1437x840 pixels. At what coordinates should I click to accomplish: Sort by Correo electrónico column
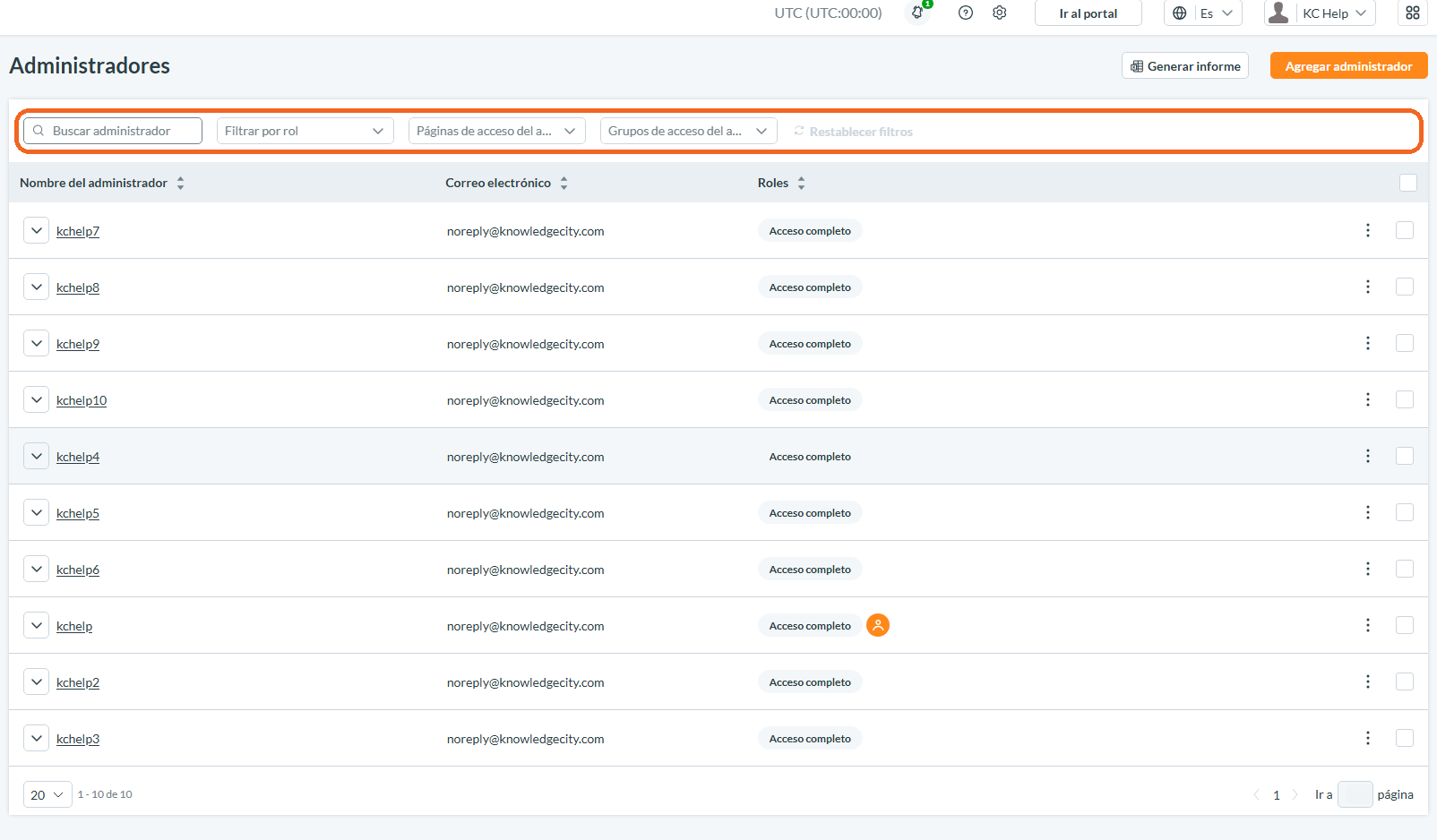point(564,183)
